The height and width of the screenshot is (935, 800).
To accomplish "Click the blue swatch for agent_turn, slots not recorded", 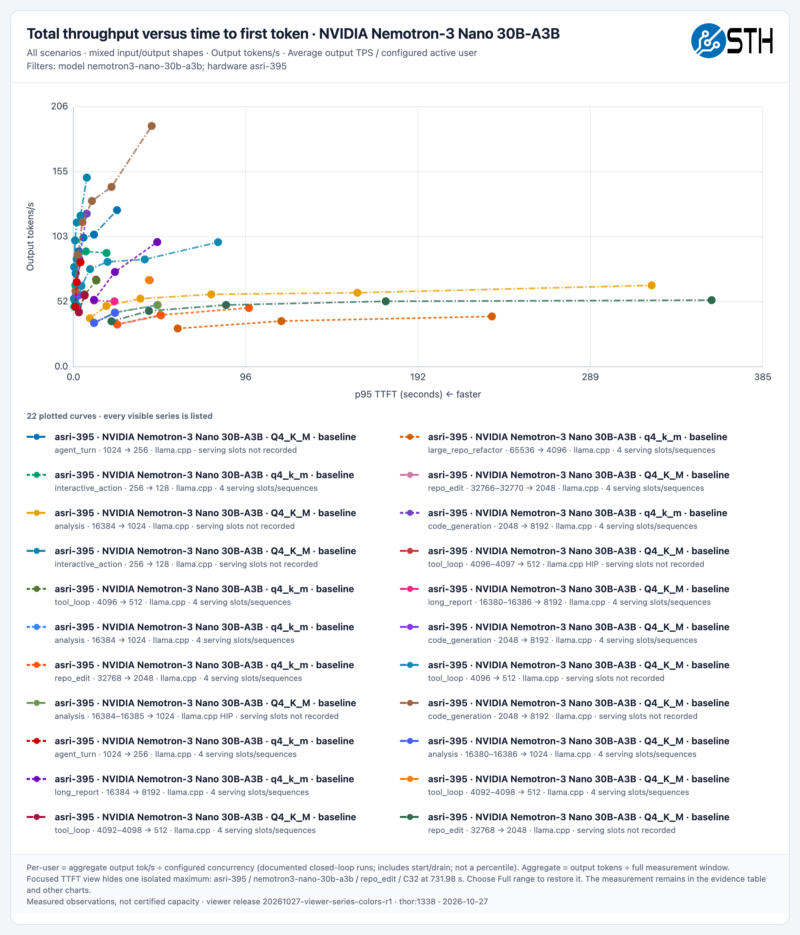I will [36, 437].
